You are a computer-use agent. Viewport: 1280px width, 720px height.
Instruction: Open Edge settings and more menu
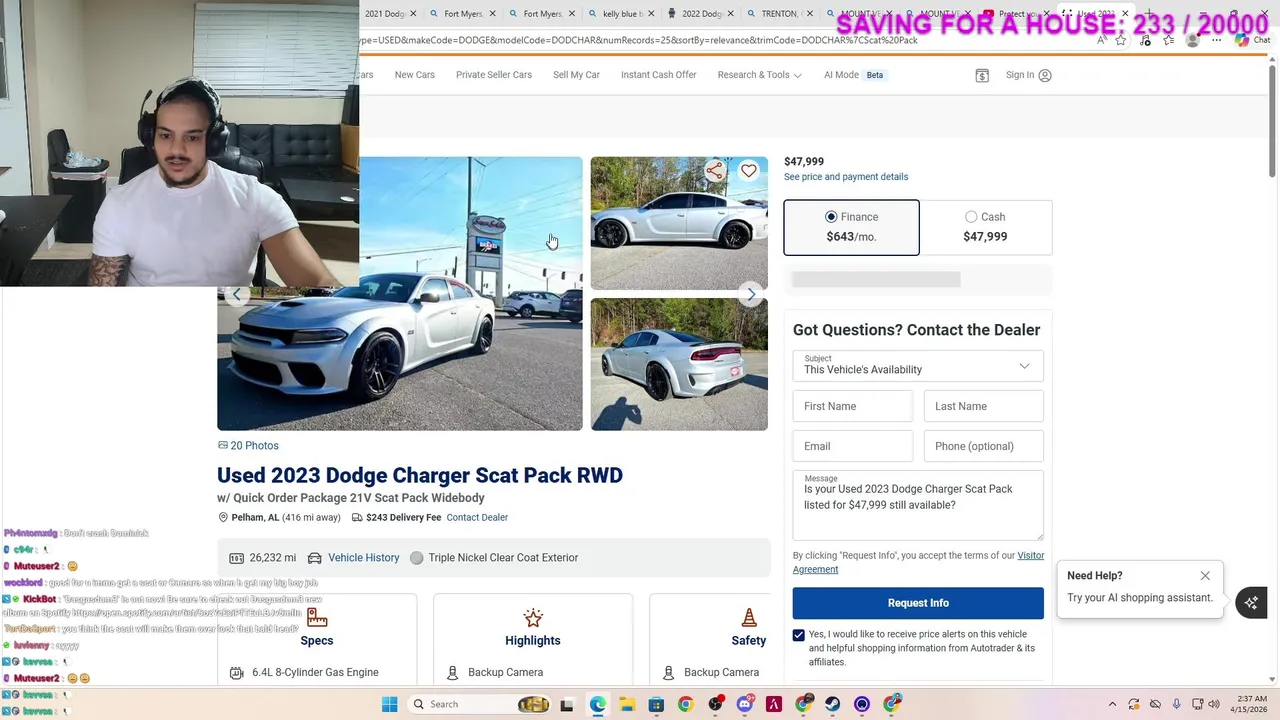[x=1216, y=40]
